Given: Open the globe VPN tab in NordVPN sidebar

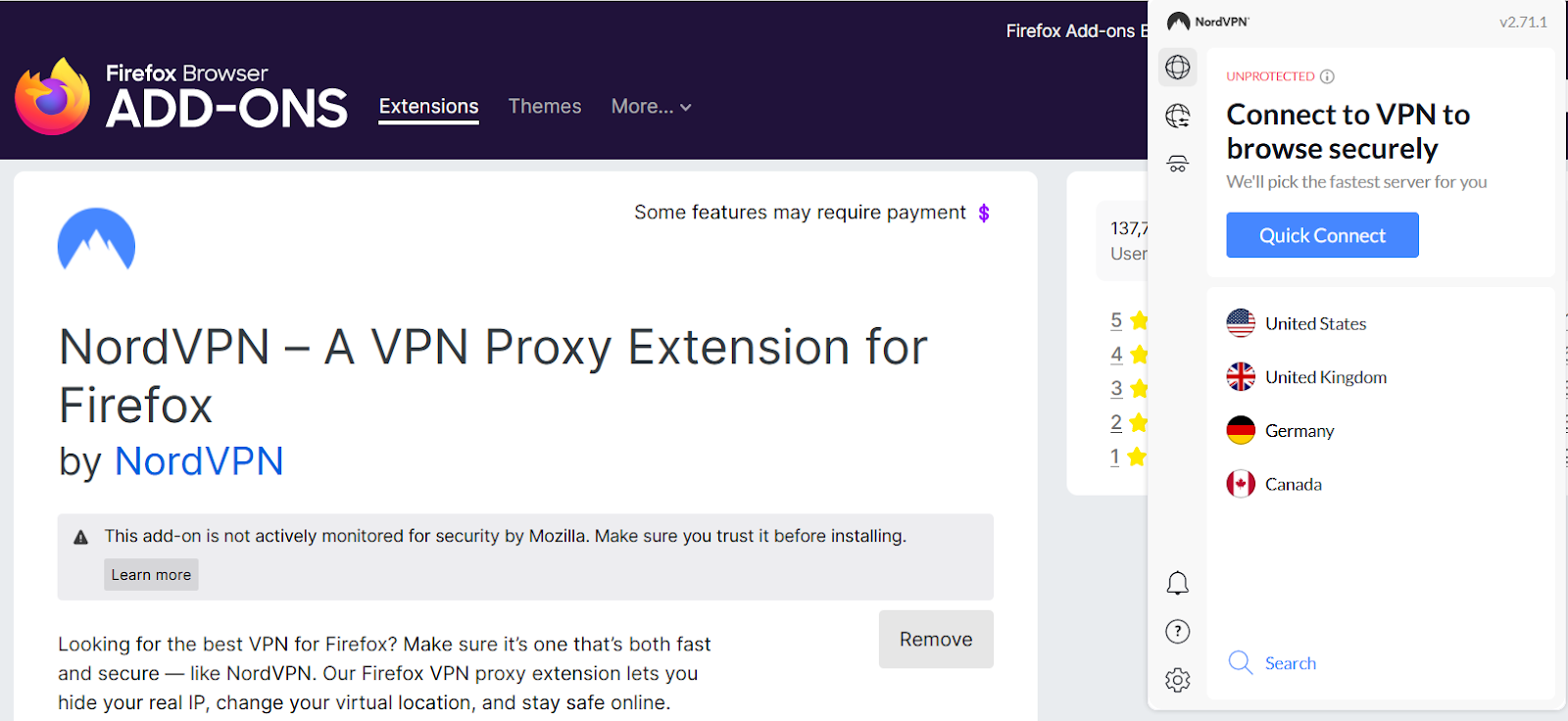Looking at the screenshot, I should 1178,68.
